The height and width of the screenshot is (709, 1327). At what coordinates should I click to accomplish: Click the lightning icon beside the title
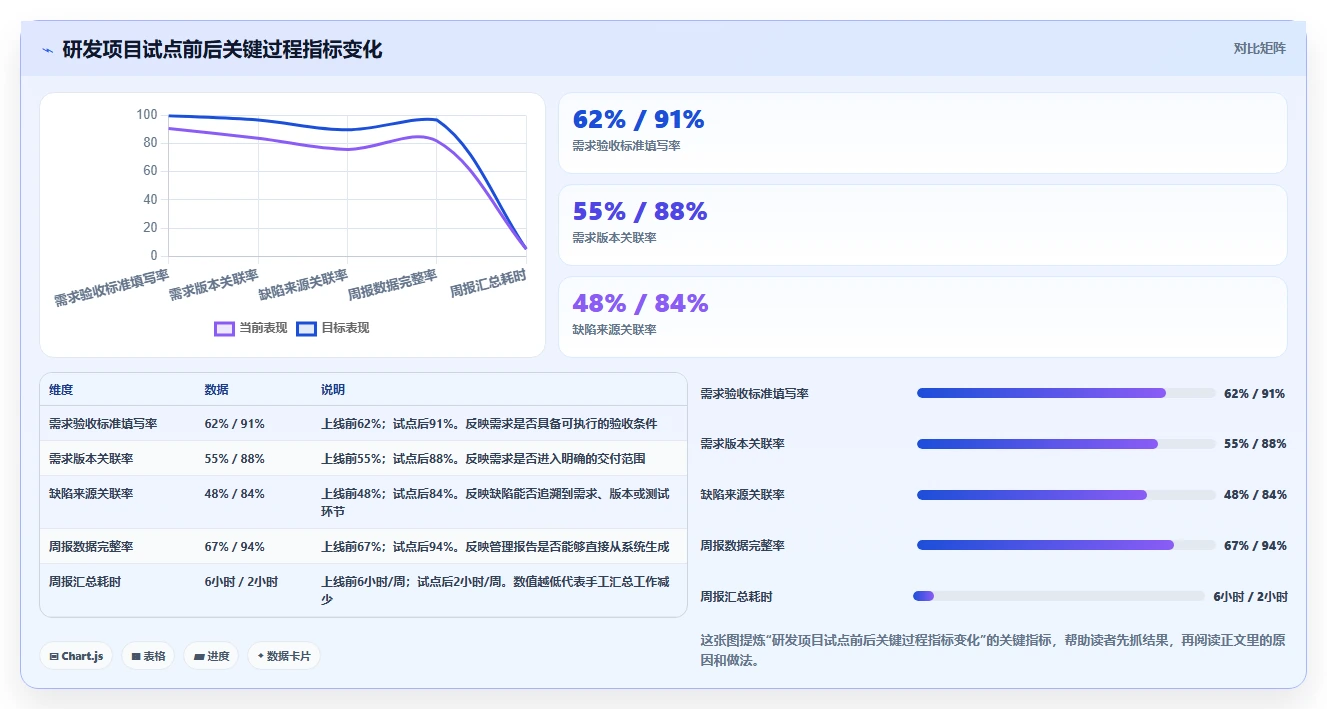tap(48, 50)
